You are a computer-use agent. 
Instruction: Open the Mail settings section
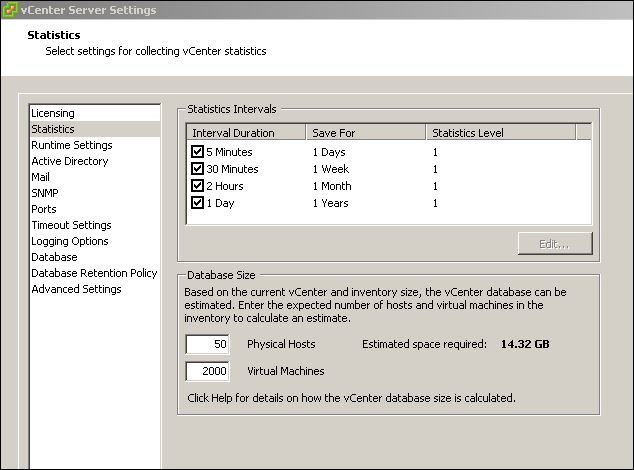coord(41,177)
